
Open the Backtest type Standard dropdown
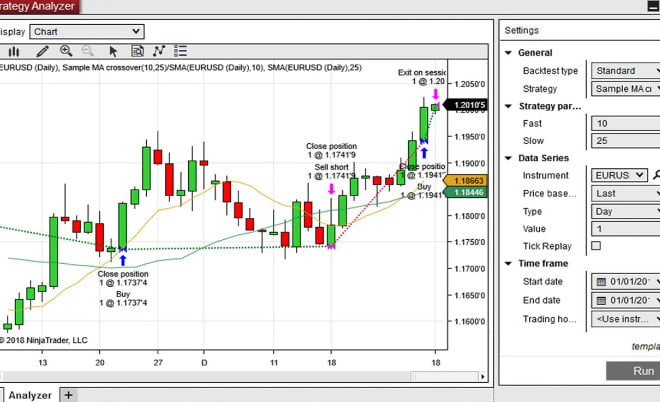pyautogui.click(x=625, y=71)
